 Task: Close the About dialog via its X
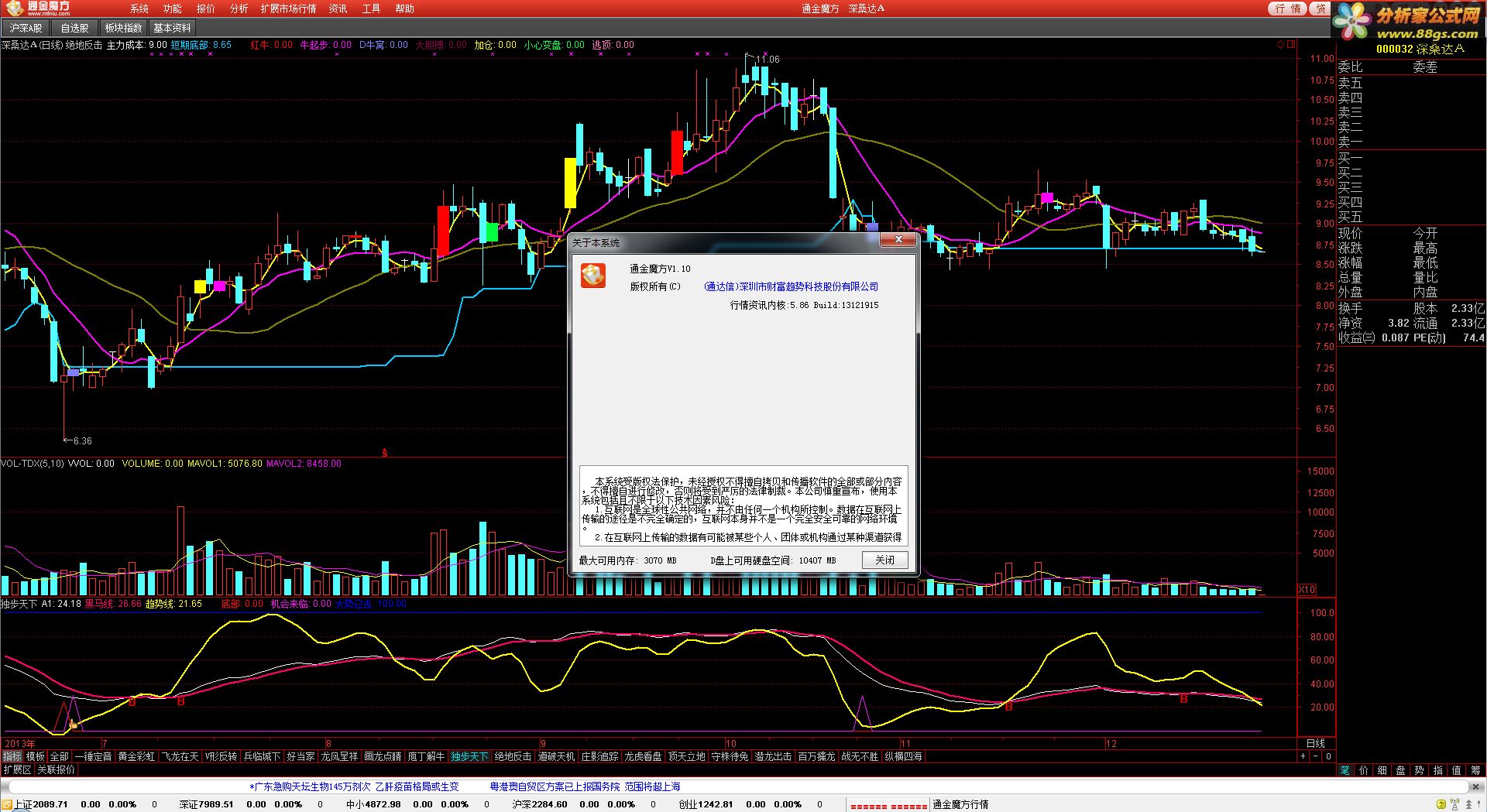898,240
